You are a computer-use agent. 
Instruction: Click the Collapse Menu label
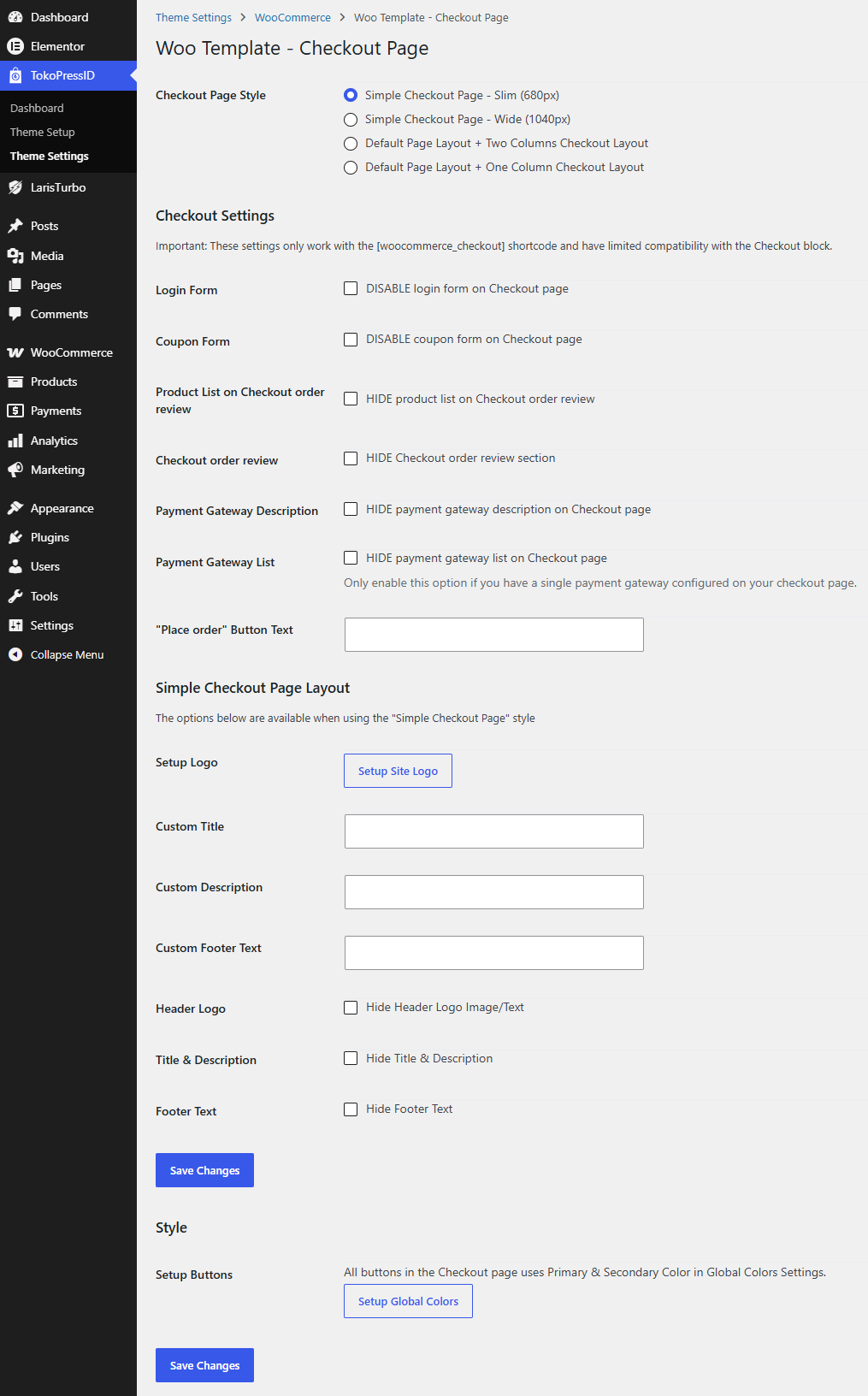[67, 654]
